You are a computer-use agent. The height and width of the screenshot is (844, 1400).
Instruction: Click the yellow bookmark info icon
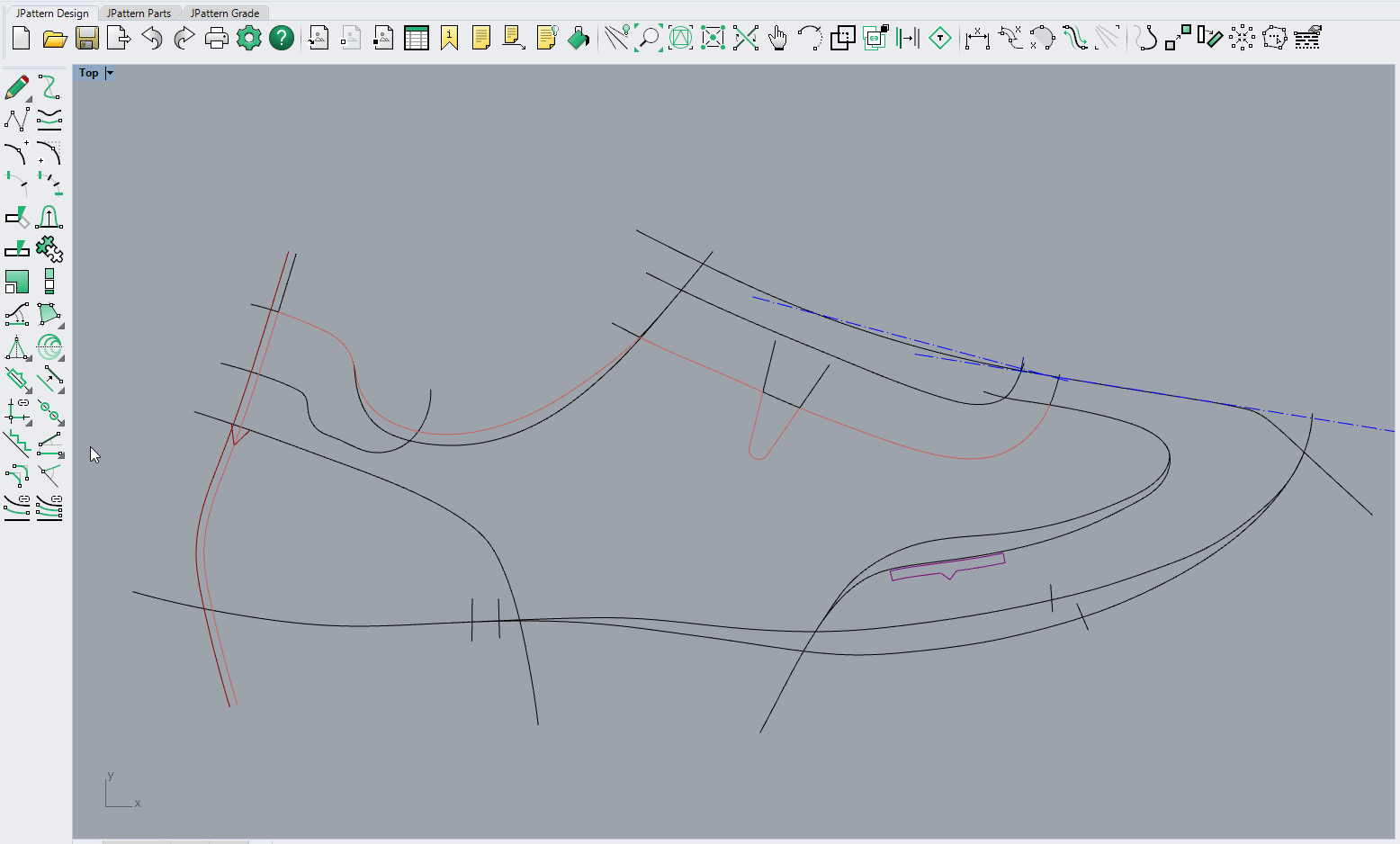point(449,38)
